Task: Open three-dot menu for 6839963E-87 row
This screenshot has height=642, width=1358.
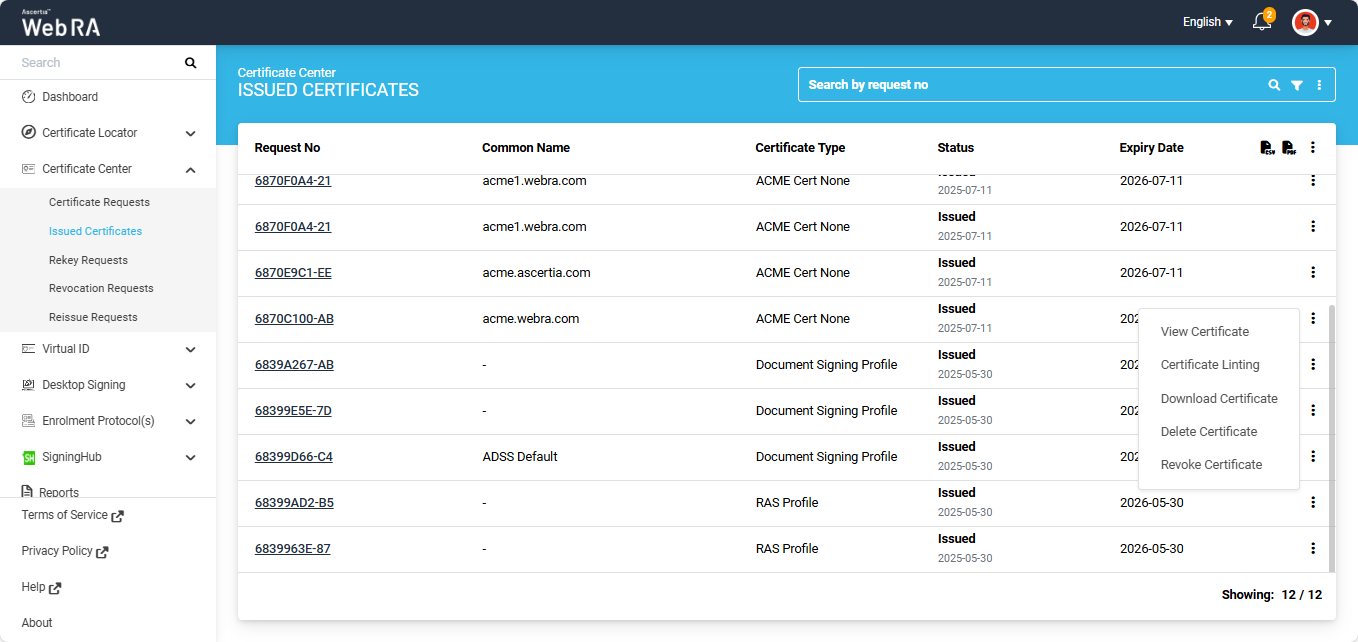Action: click(1313, 548)
